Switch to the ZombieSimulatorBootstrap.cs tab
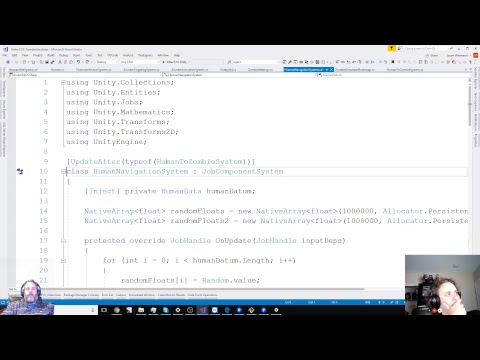The height and width of the screenshot is (360, 480). [x=355, y=70]
